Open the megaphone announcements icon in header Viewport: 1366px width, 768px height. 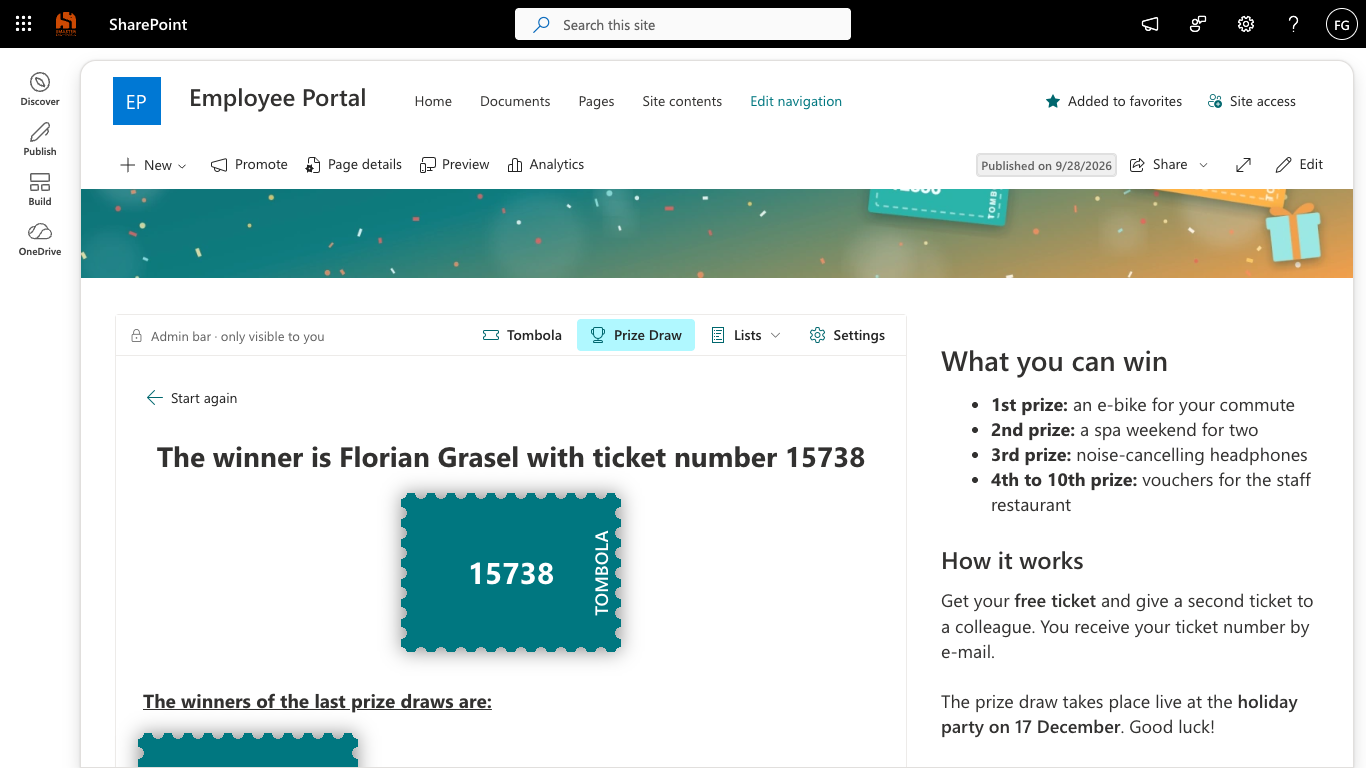click(1150, 24)
